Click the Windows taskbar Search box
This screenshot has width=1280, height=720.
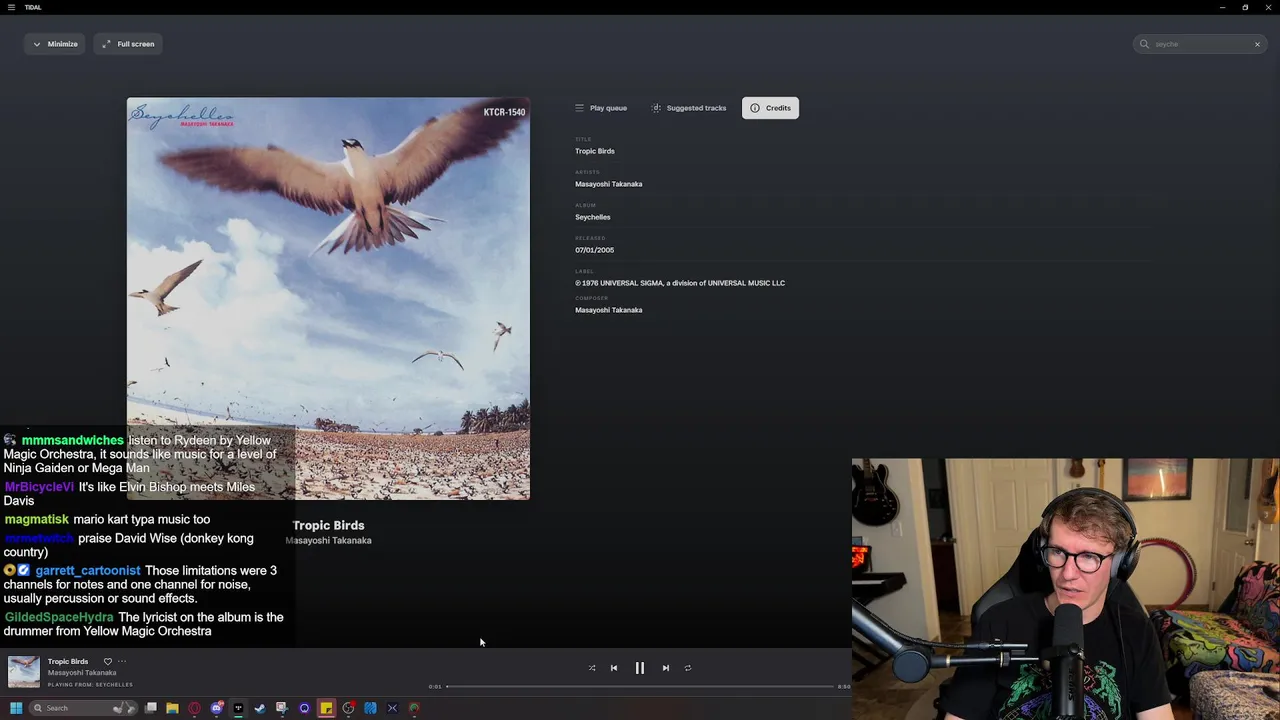[82, 708]
